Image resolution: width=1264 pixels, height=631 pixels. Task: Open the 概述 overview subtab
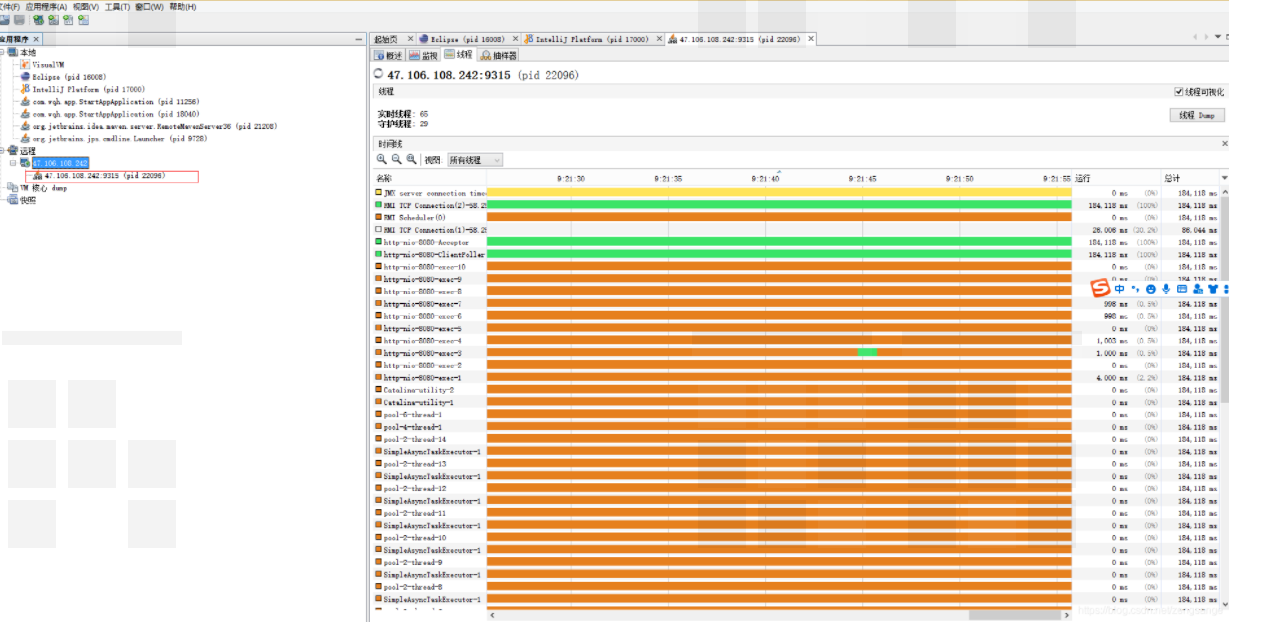click(387, 55)
